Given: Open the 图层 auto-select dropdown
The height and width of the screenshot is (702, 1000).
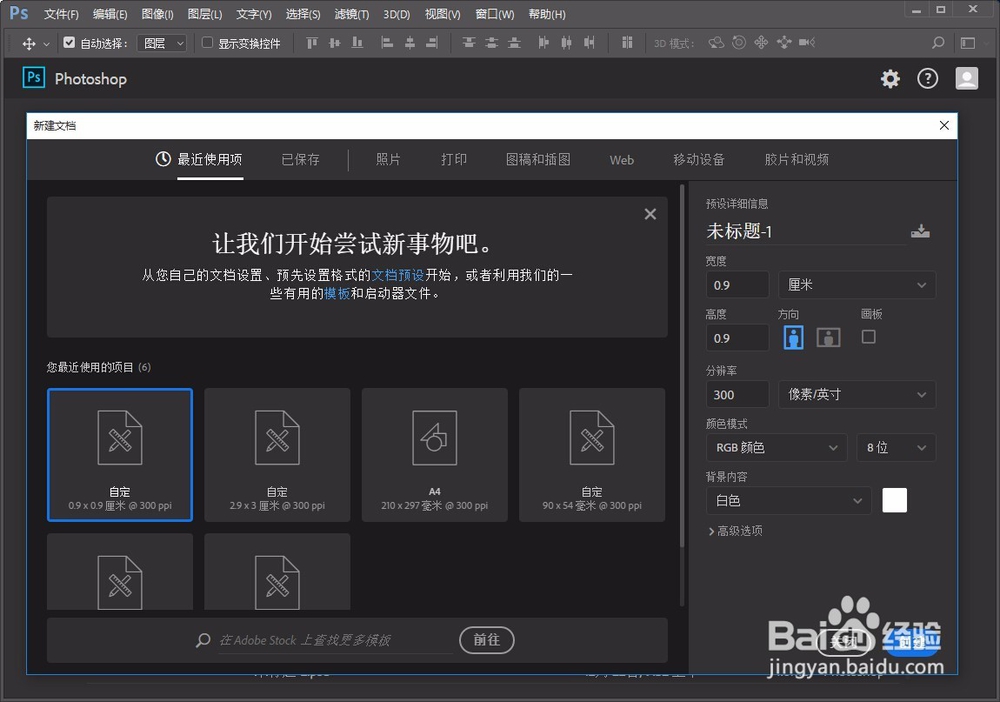Looking at the screenshot, I should (x=162, y=43).
